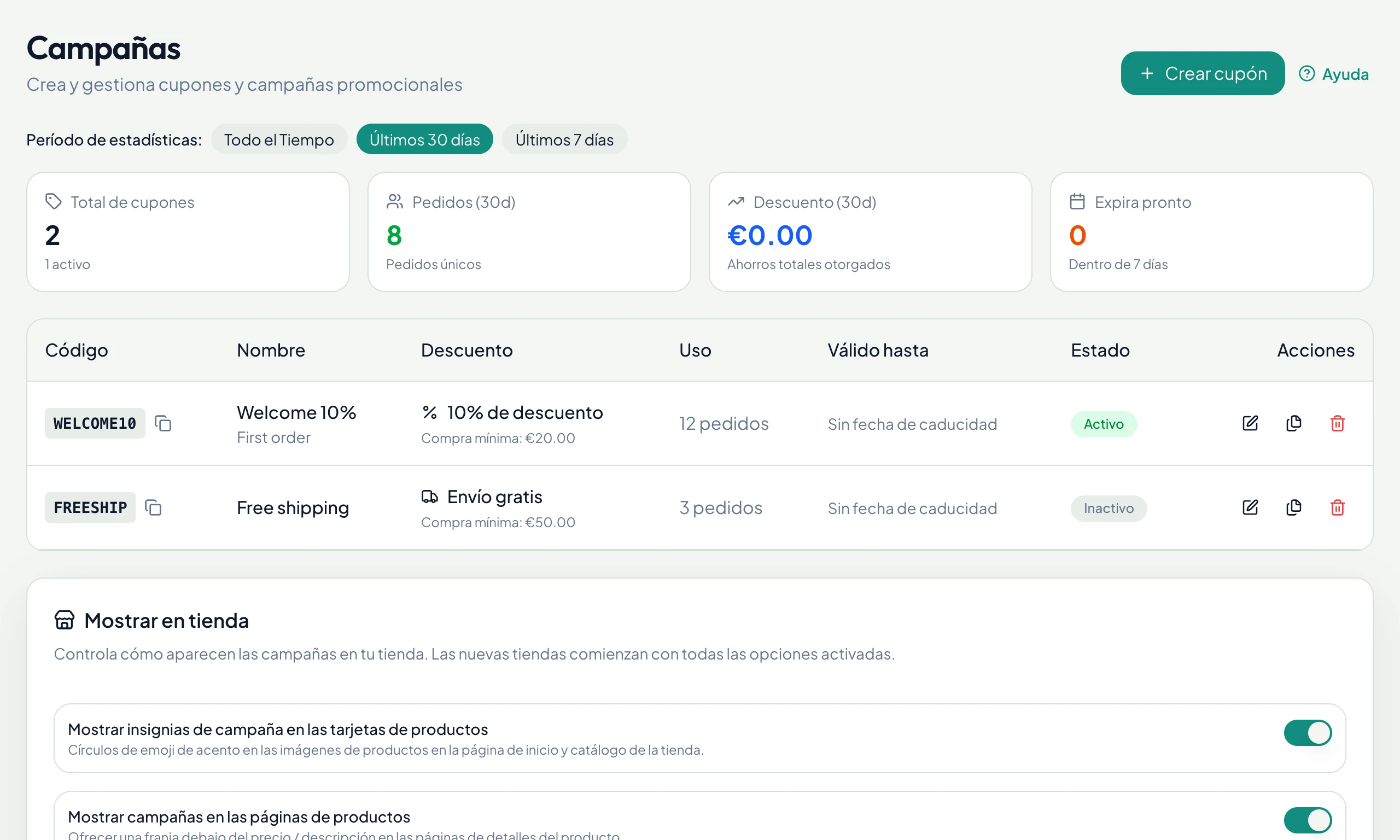Create a new coupon with Crear cupón
This screenshot has height=840, width=1400.
click(x=1203, y=74)
